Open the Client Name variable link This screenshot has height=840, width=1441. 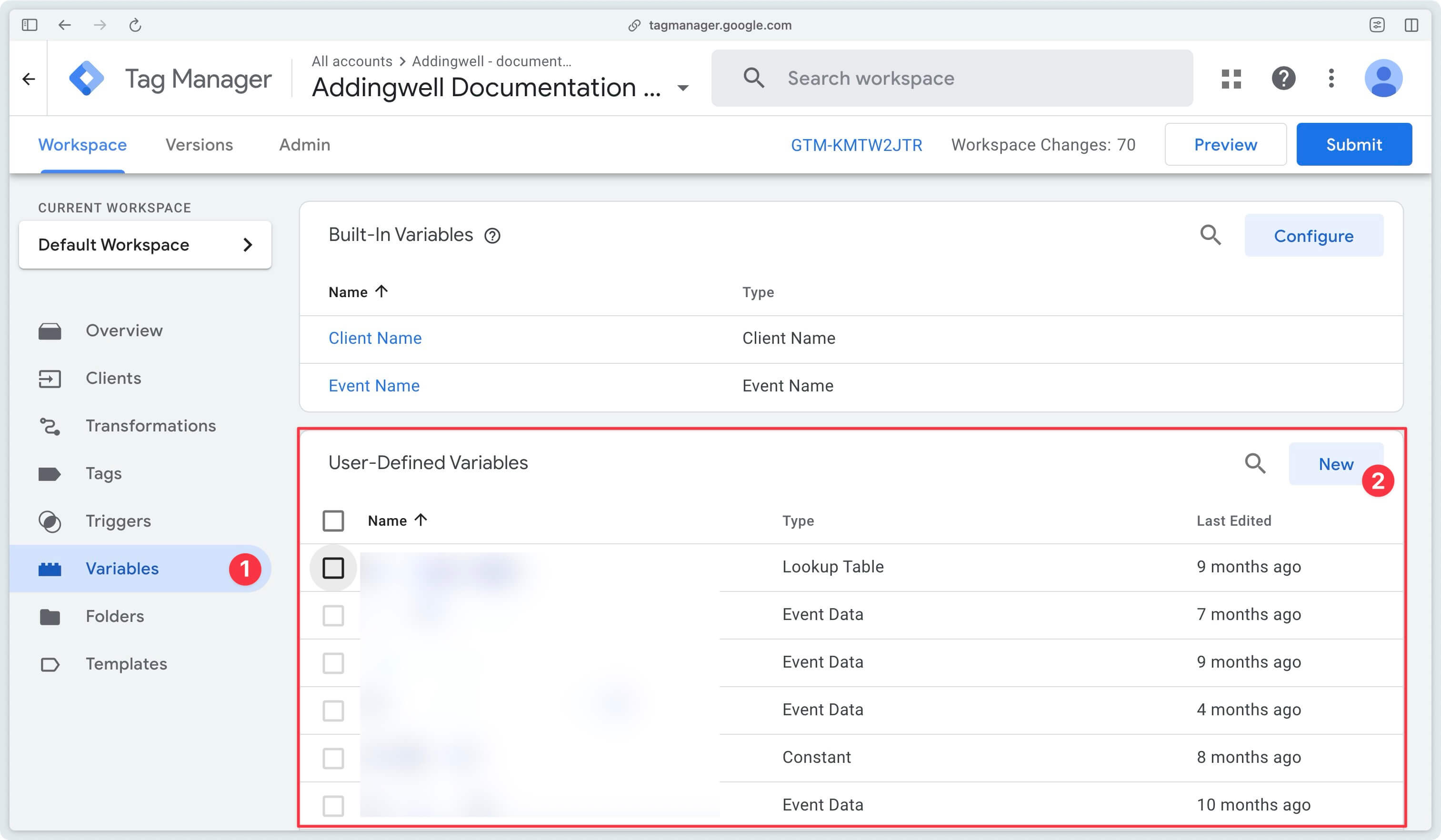coord(375,338)
